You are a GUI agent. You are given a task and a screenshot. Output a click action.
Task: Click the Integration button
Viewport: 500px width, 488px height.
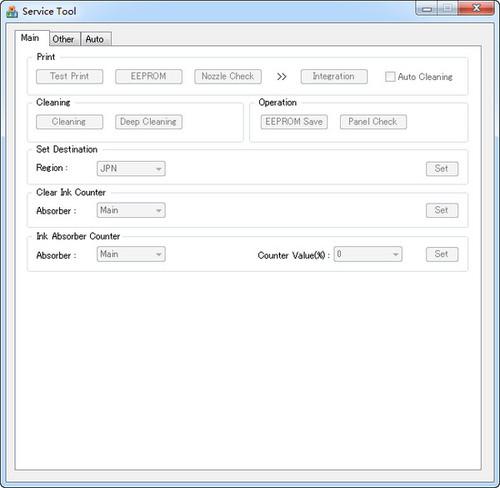pyautogui.click(x=334, y=76)
